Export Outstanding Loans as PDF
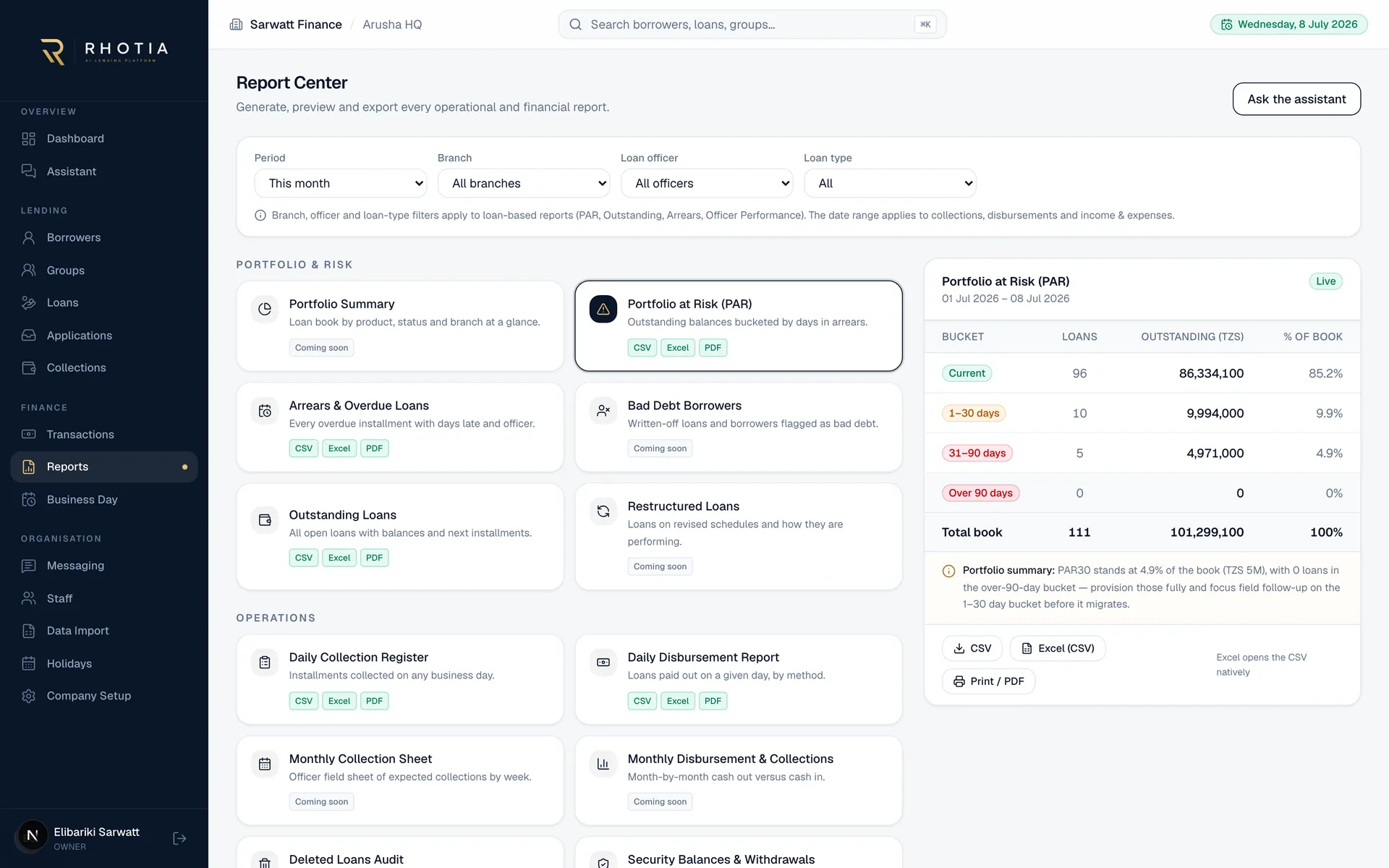The height and width of the screenshot is (868, 1389). pos(375,558)
